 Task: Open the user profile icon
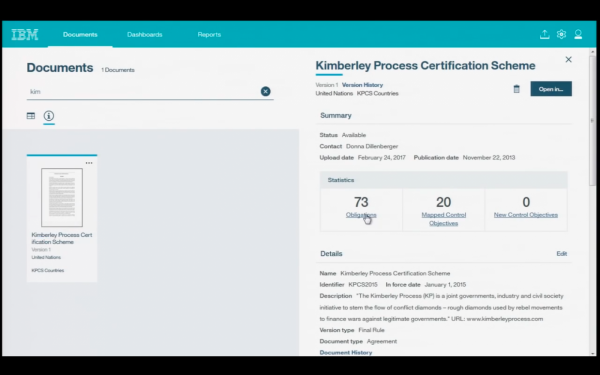point(578,34)
